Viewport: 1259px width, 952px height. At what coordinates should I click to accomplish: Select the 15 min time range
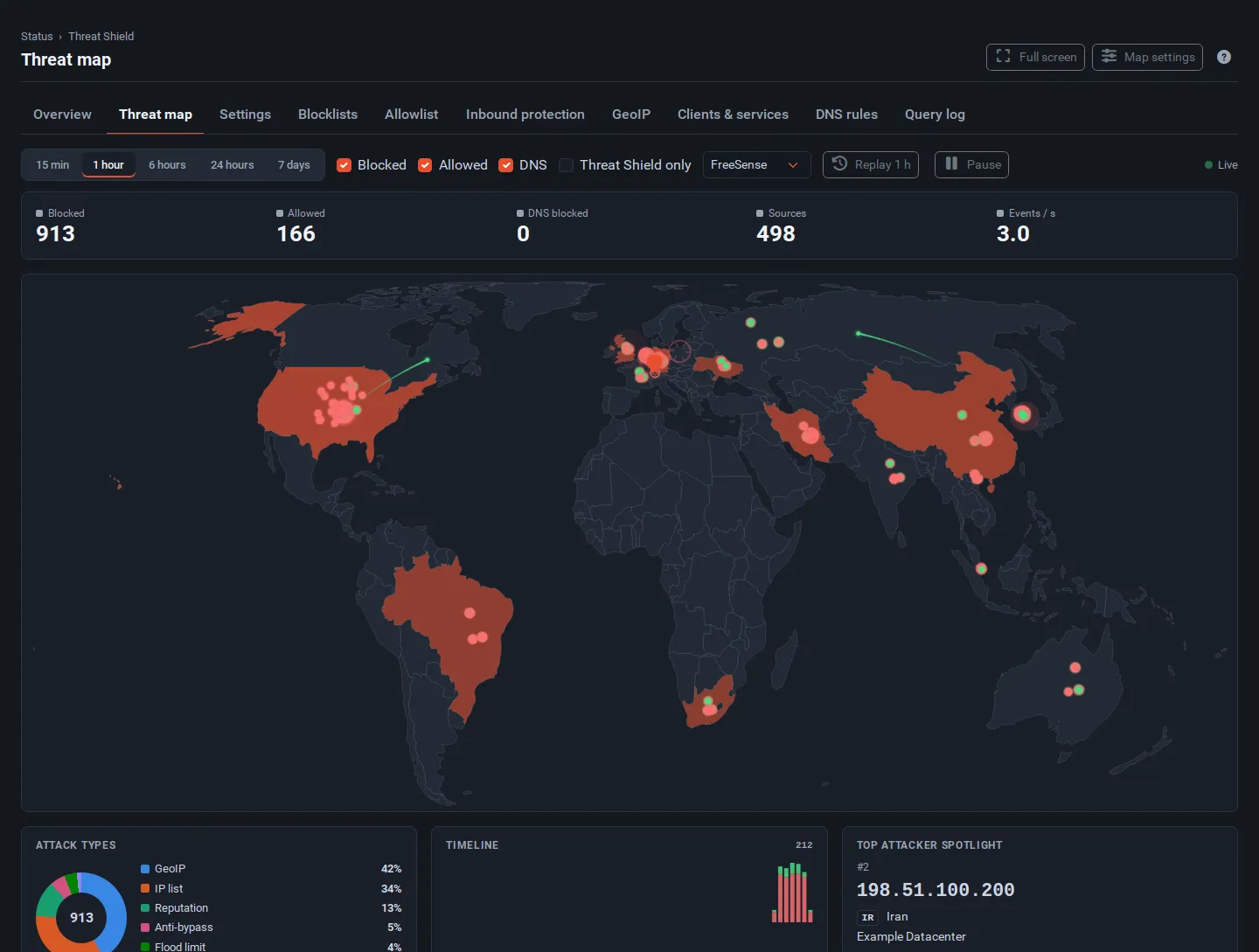52,164
